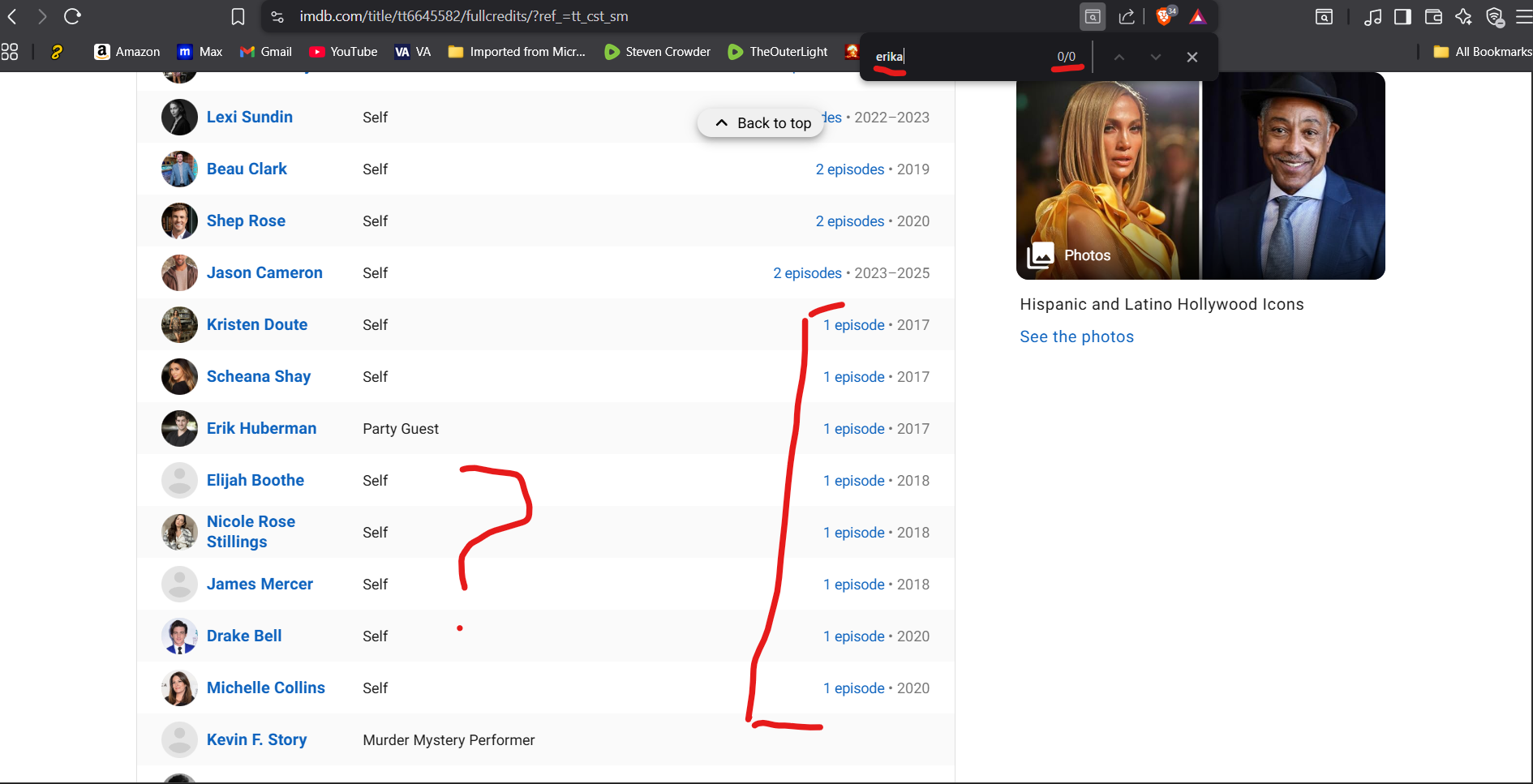
Task: Open the Steven Crowder bookmark
Action: 658,52
